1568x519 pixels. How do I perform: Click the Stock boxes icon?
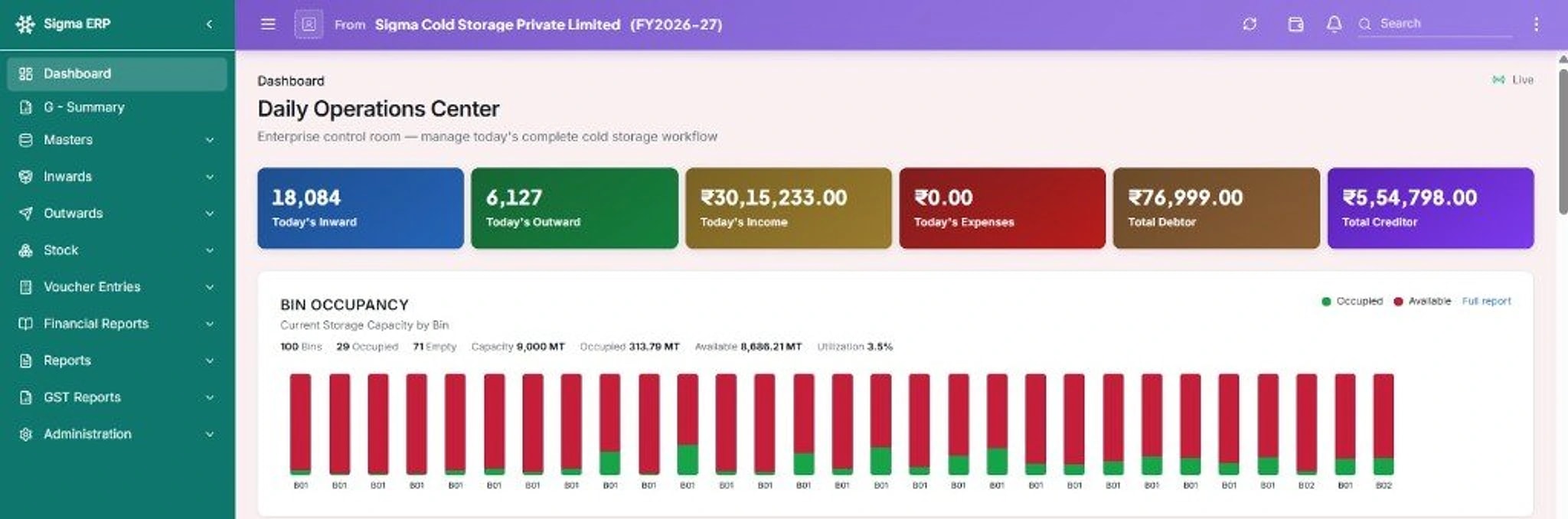pyautogui.click(x=25, y=250)
